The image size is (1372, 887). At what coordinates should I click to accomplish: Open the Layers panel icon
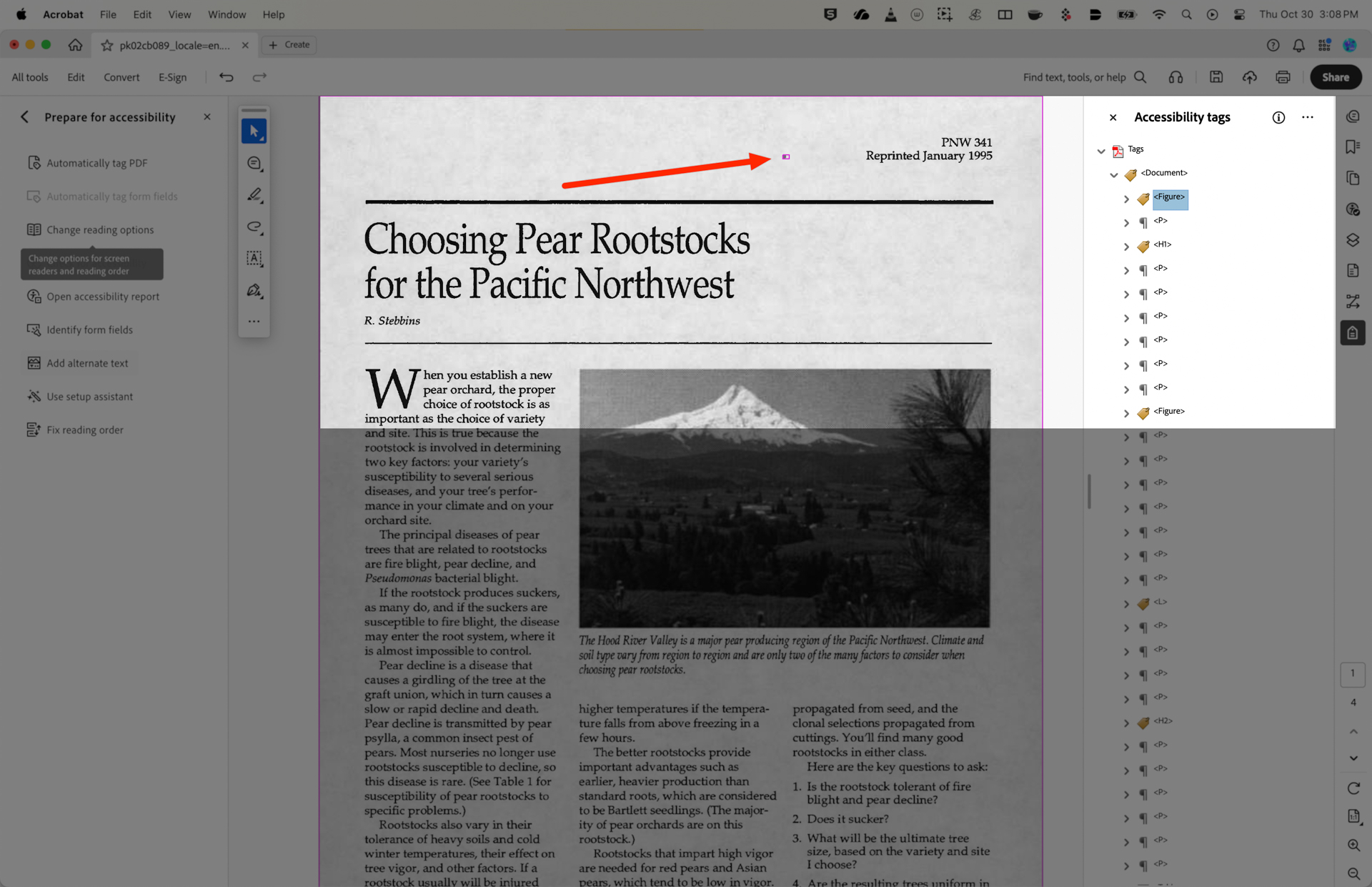click(x=1353, y=239)
